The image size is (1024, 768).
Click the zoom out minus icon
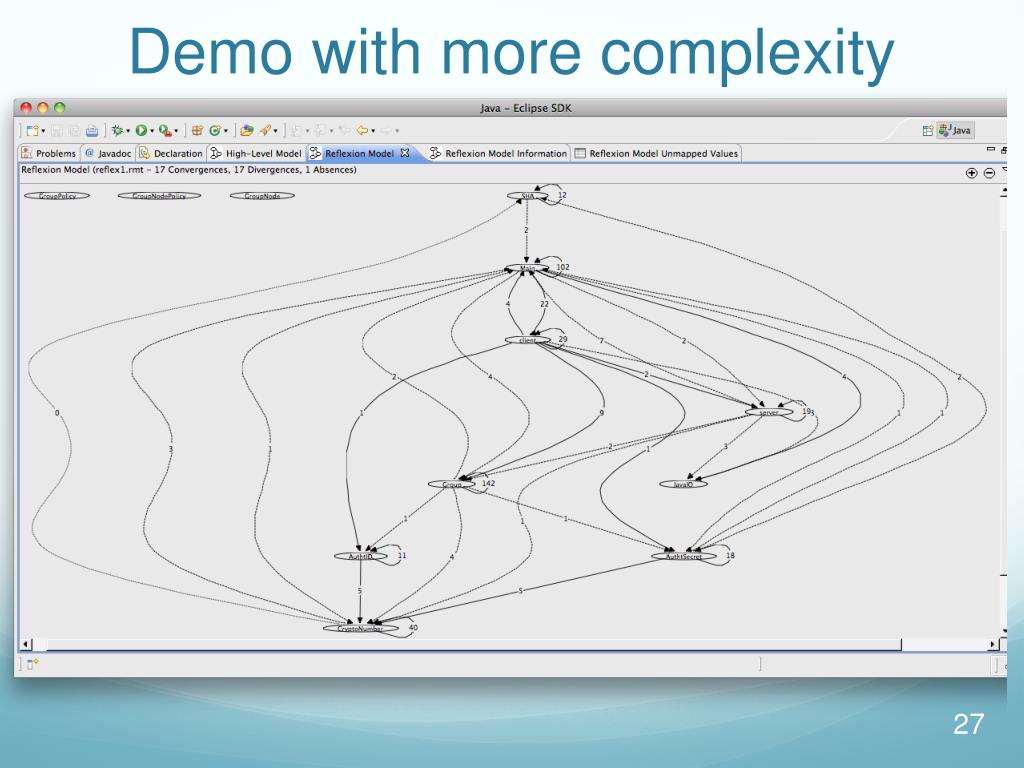point(989,173)
